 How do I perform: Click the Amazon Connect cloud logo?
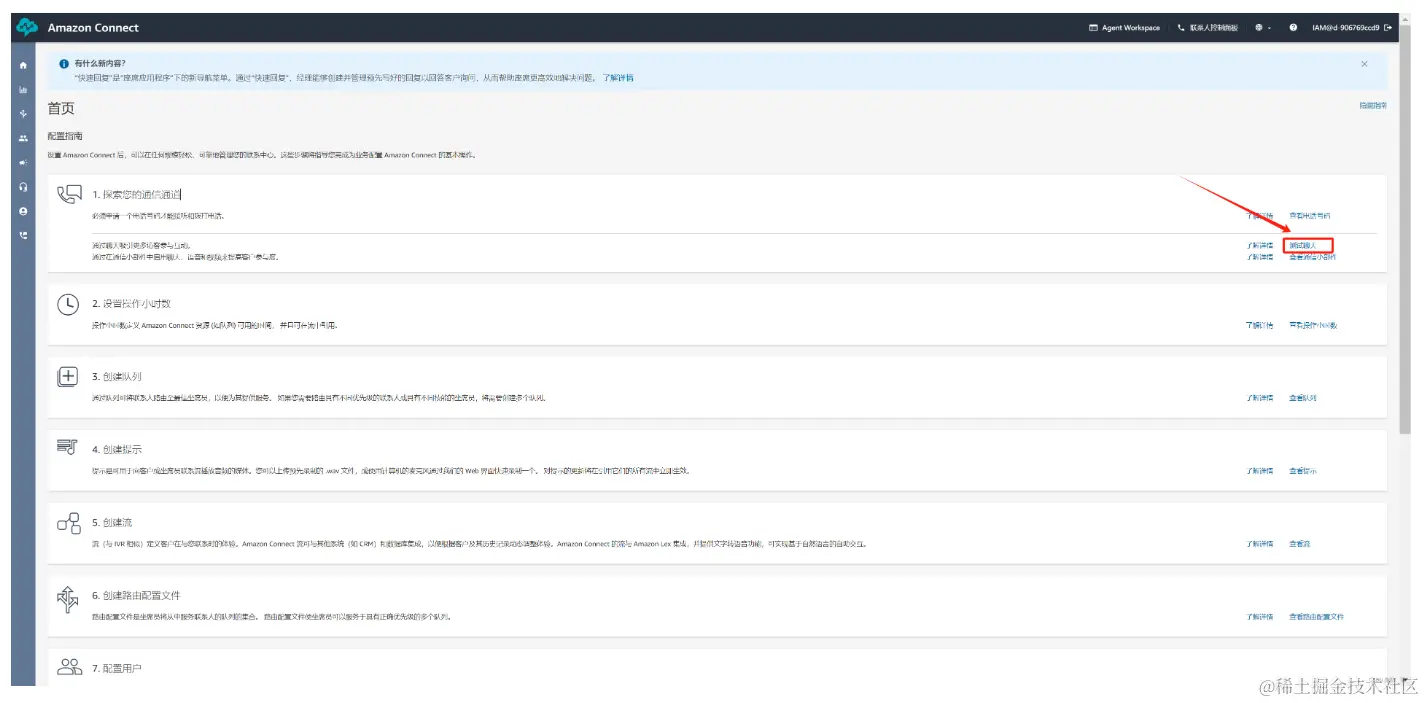click(x=27, y=27)
